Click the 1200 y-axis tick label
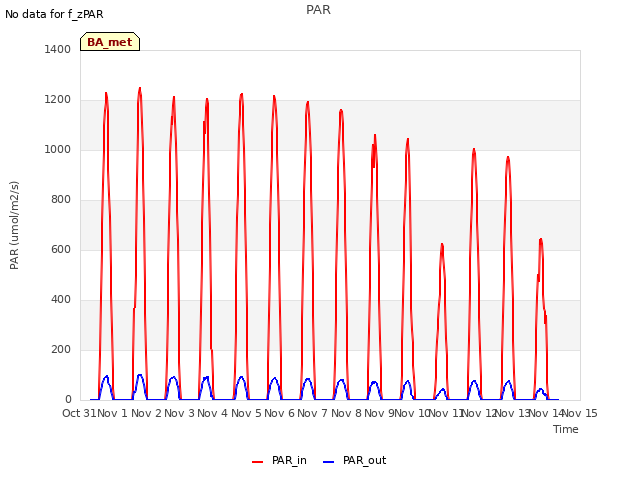This screenshot has height=480, width=640. point(58,100)
